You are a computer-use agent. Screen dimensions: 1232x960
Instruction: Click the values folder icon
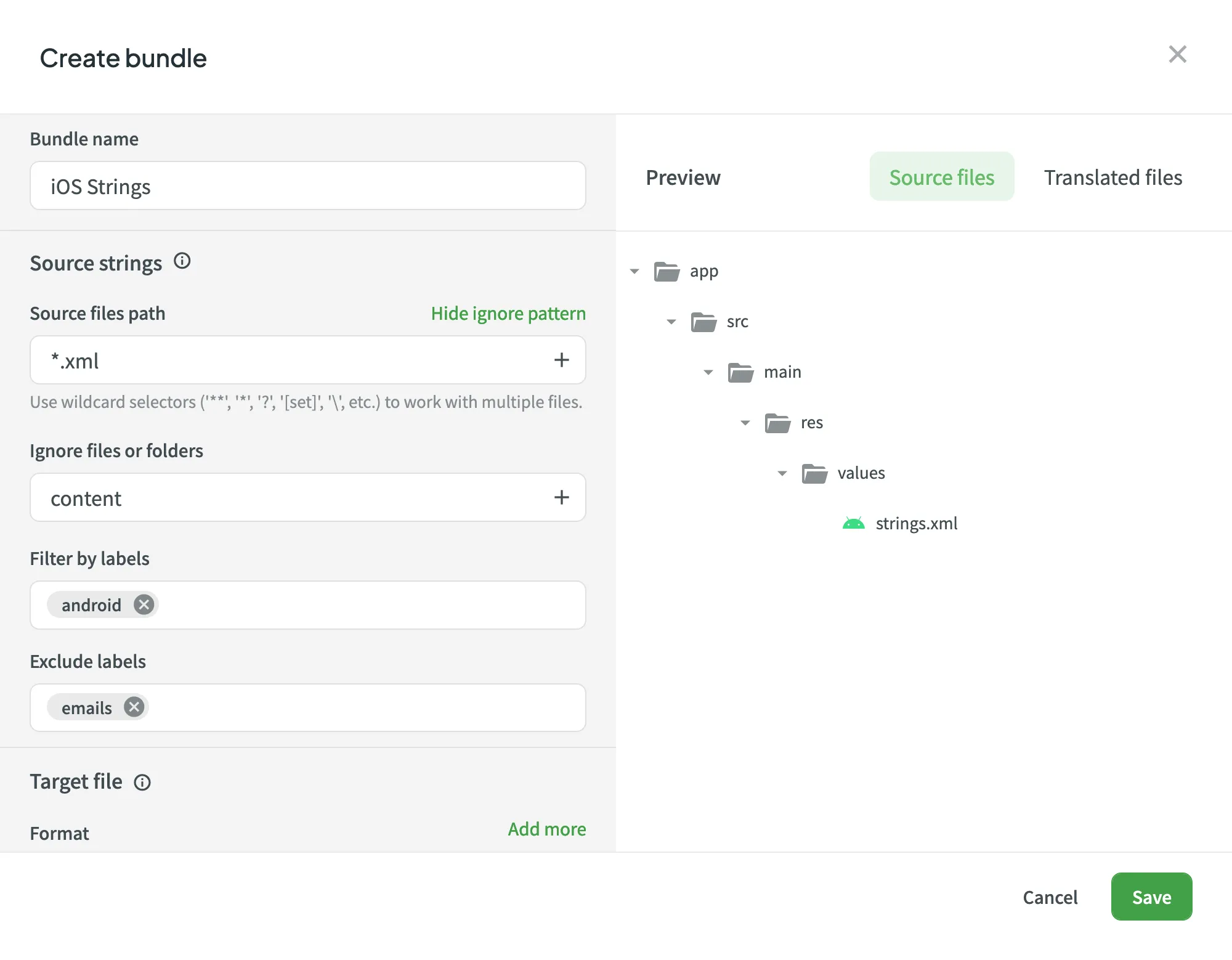(814, 473)
